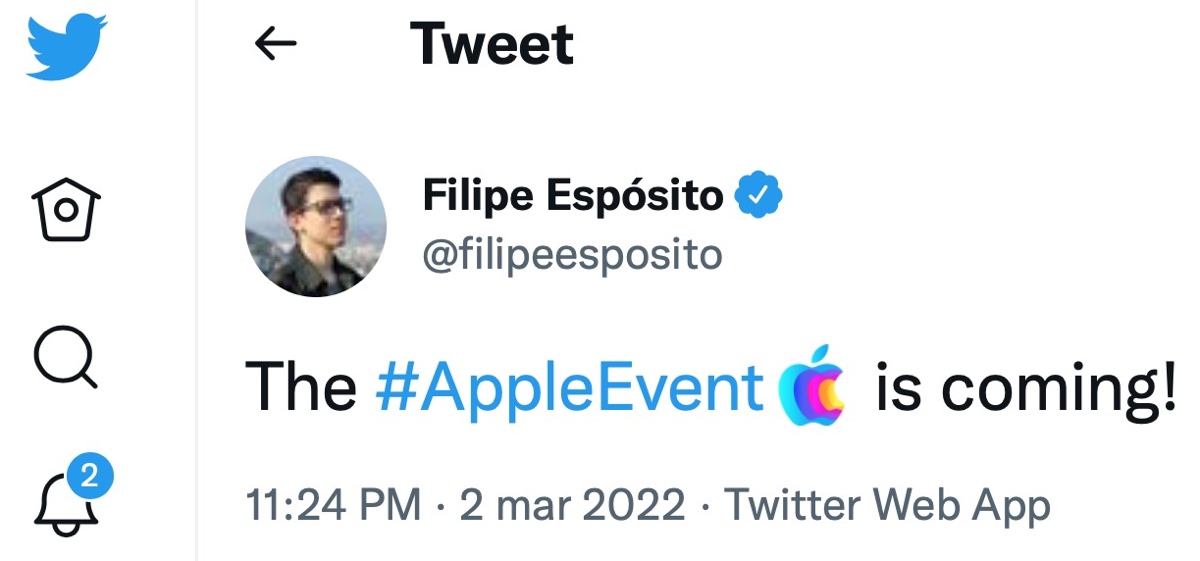Click the notification count badge showing 2
1200x561 pixels.
click(x=90, y=477)
